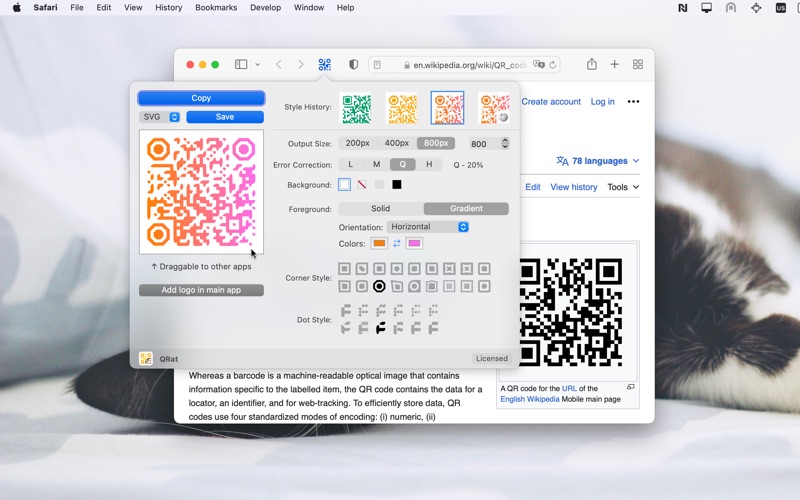Image resolution: width=800 pixels, height=500 pixels.
Task: Click the reader view icon in address bar
Action: [x=377, y=65]
